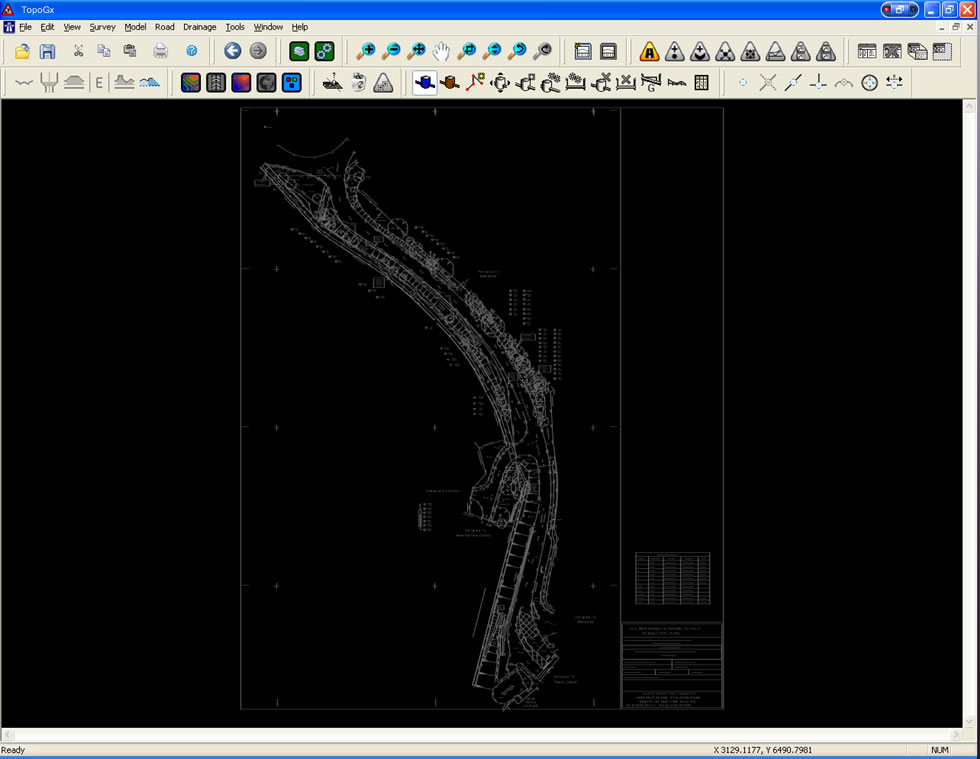Viewport: 980px width, 759px height.
Task: Click the Zoom Previous magnifier icon
Action: (x=518, y=51)
